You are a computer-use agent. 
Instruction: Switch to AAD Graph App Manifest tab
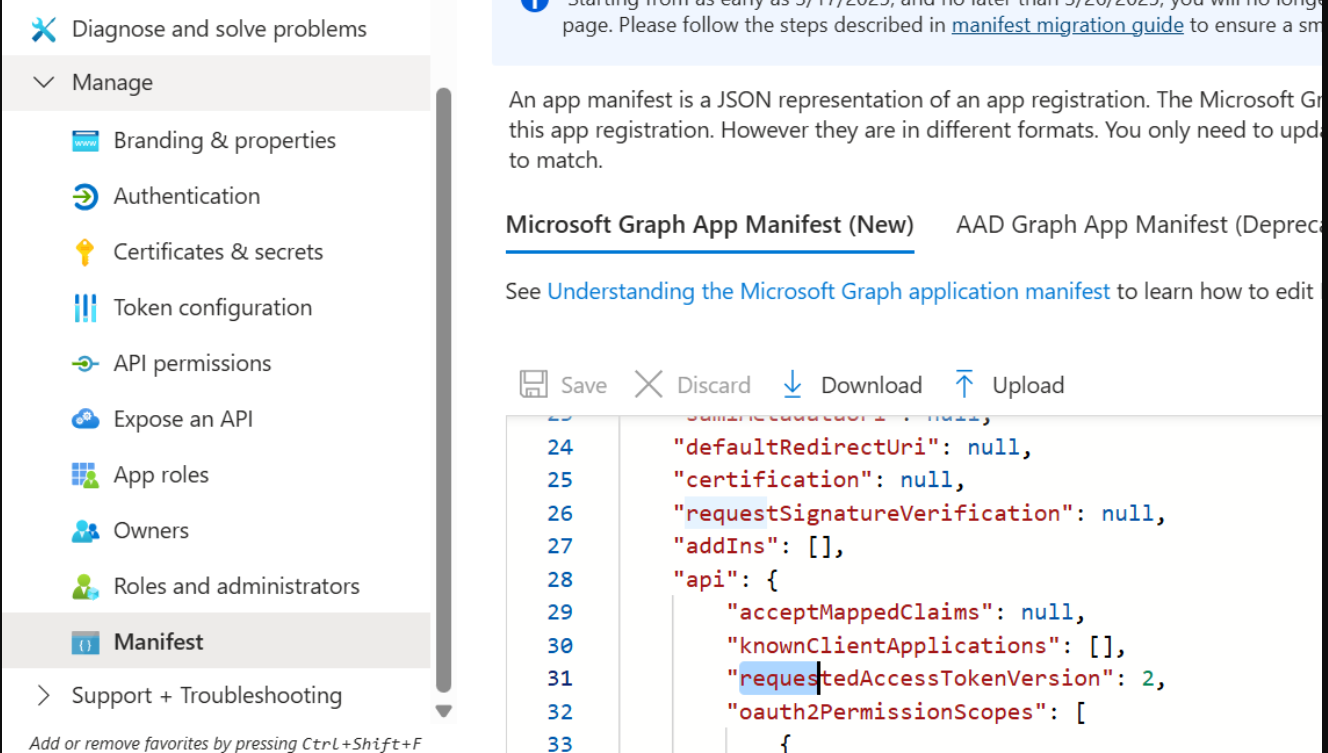[1139, 225]
